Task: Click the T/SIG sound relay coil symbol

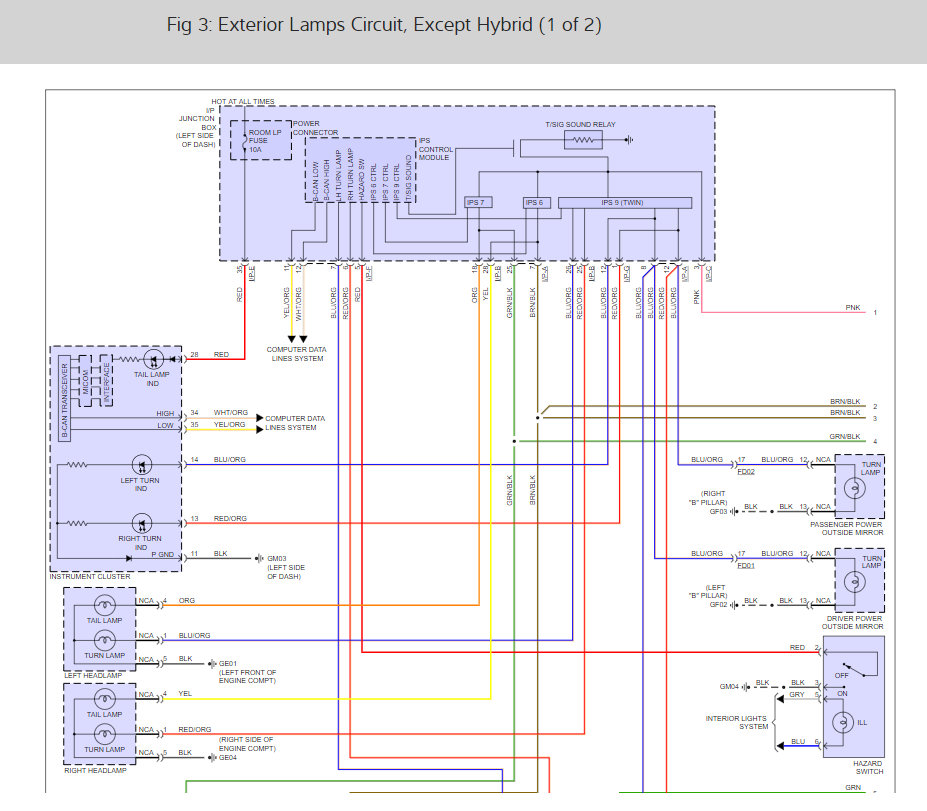Action: (583, 140)
